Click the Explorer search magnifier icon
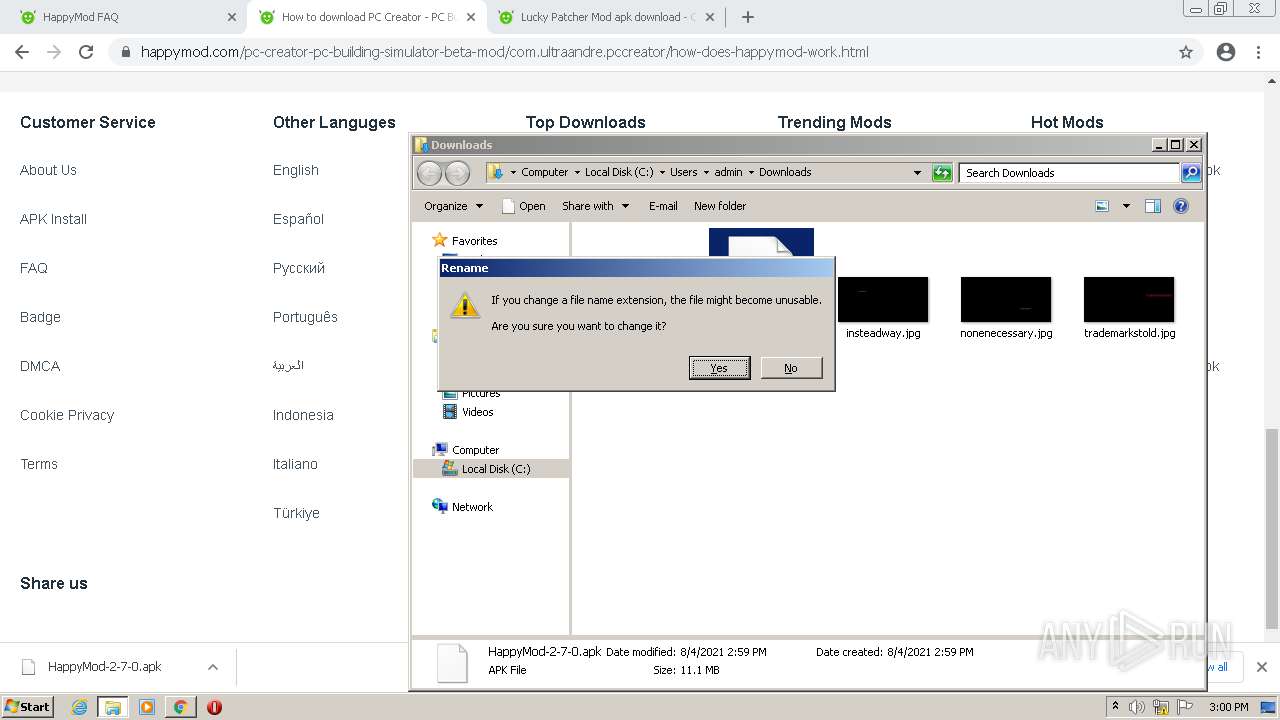This screenshot has height=720, width=1280. click(1191, 173)
